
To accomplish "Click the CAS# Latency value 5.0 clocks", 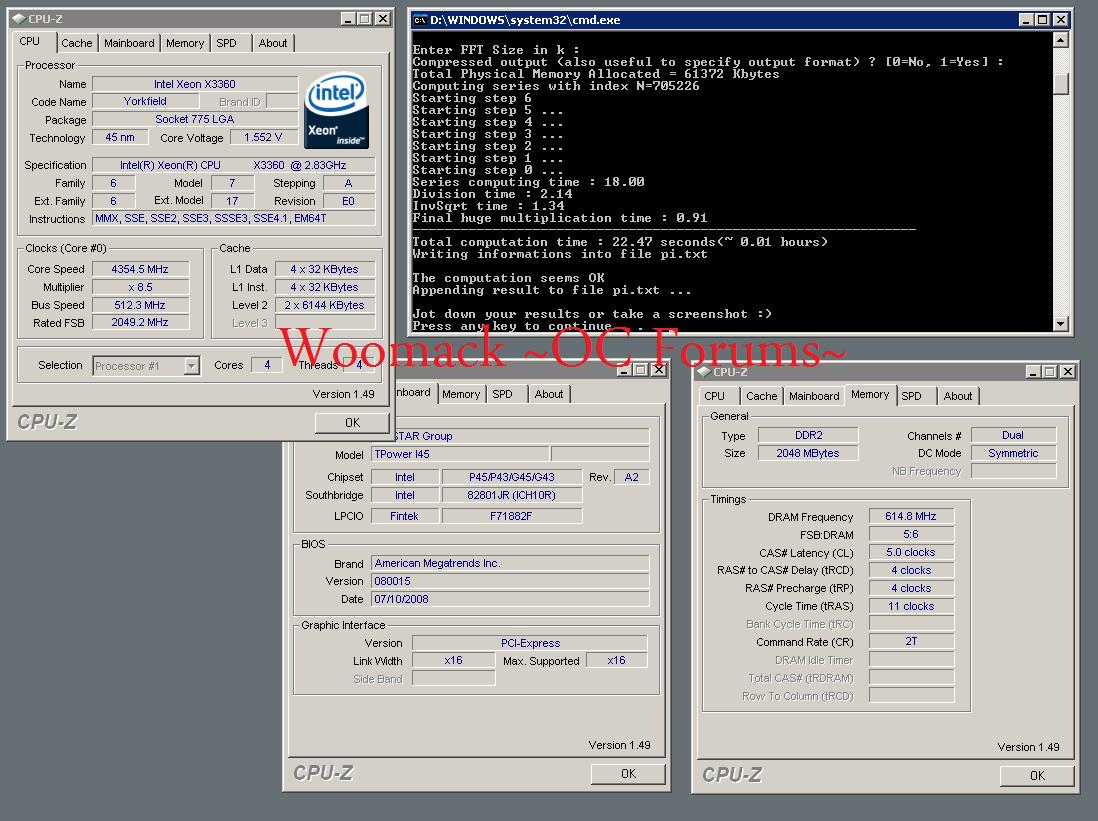I will tap(911, 552).
